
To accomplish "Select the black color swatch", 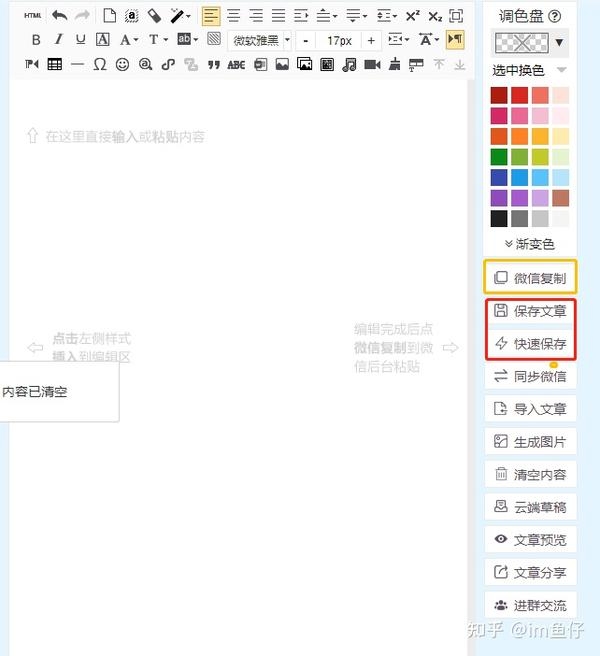I will pos(499,219).
